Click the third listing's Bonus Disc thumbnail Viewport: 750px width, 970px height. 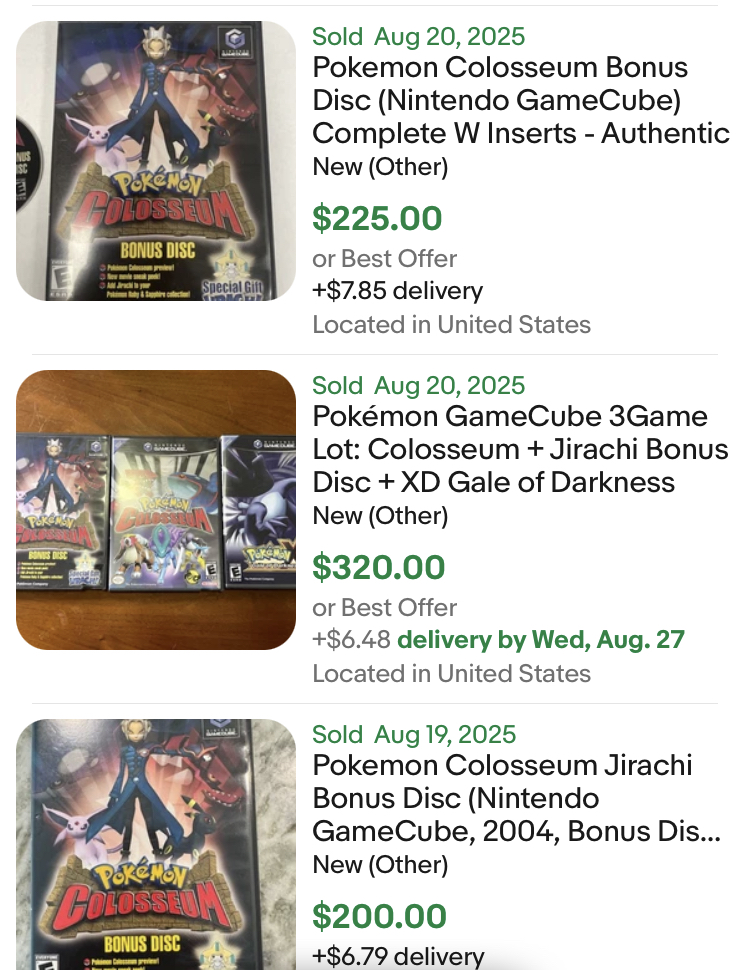156,844
